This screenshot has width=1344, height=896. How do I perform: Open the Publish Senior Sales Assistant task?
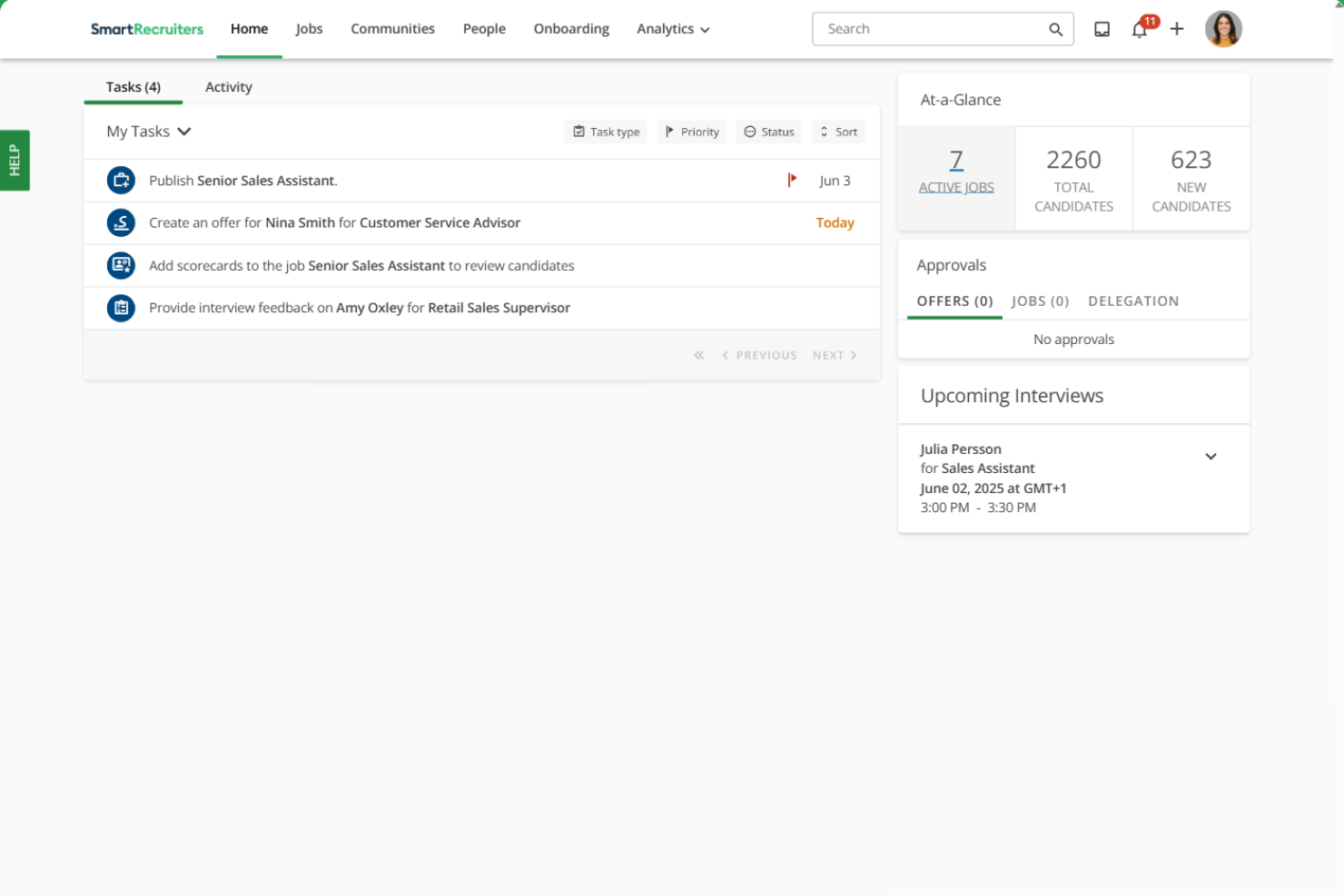(481, 181)
